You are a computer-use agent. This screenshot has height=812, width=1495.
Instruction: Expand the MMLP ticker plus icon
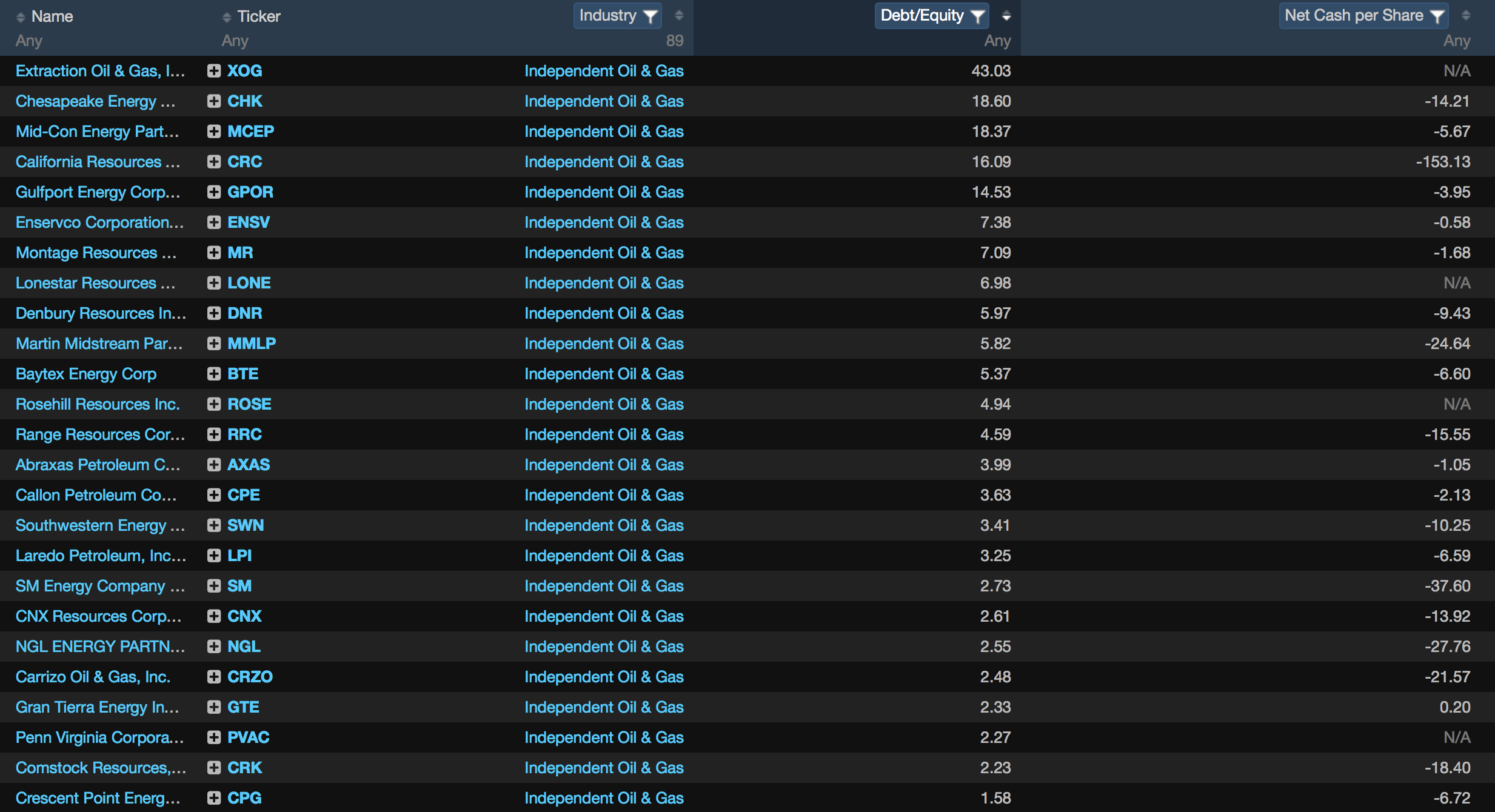[213, 344]
